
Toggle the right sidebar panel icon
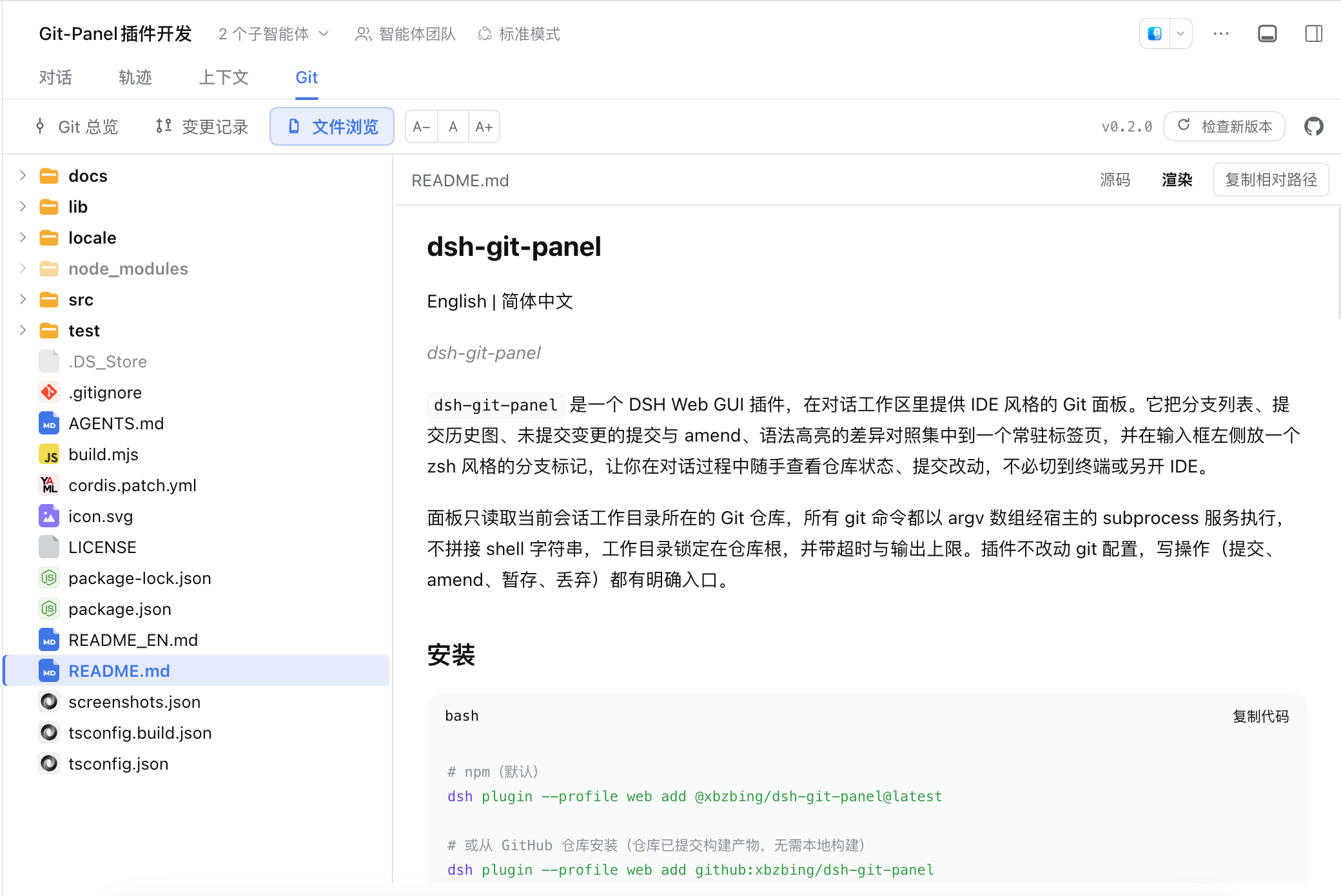tap(1313, 34)
